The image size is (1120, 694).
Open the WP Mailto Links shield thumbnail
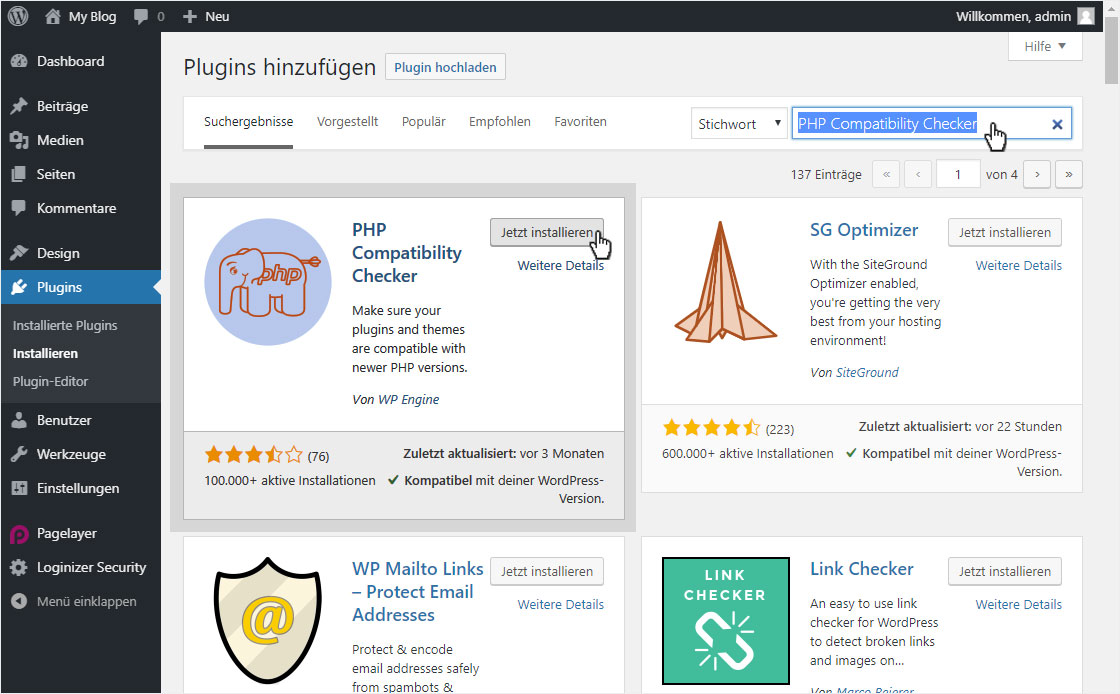tap(268, 620)
